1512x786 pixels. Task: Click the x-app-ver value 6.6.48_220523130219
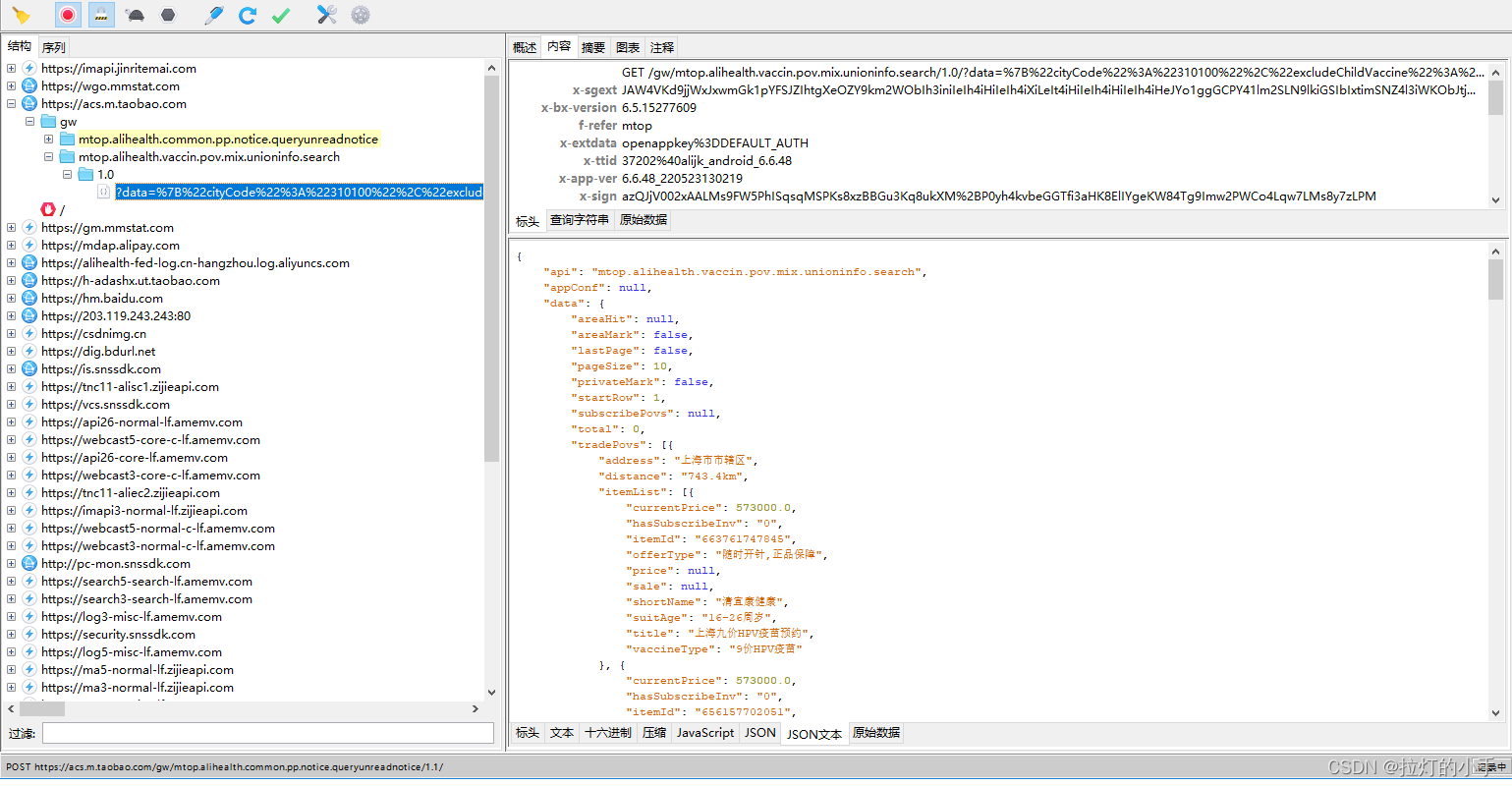pyautogui.click(x=683, y=179)
